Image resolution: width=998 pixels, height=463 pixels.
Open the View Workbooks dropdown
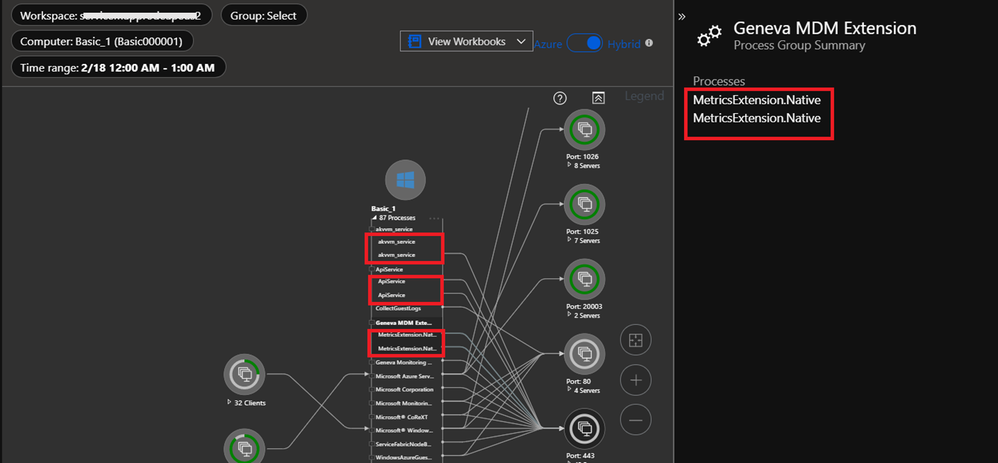[467, 41]
